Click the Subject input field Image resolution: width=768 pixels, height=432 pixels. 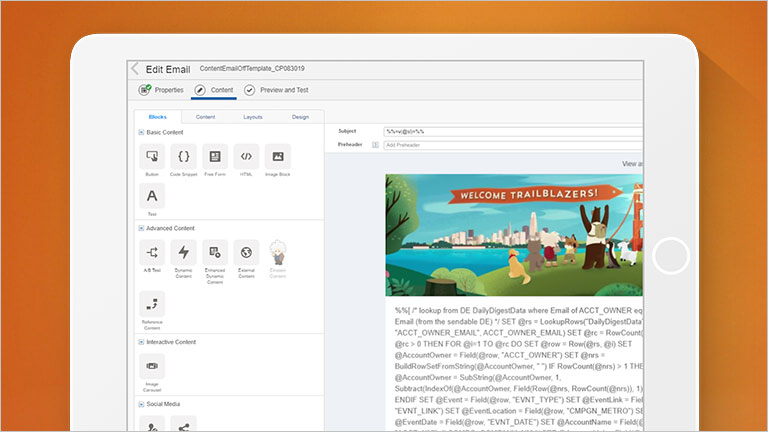(x=513, y=131)
